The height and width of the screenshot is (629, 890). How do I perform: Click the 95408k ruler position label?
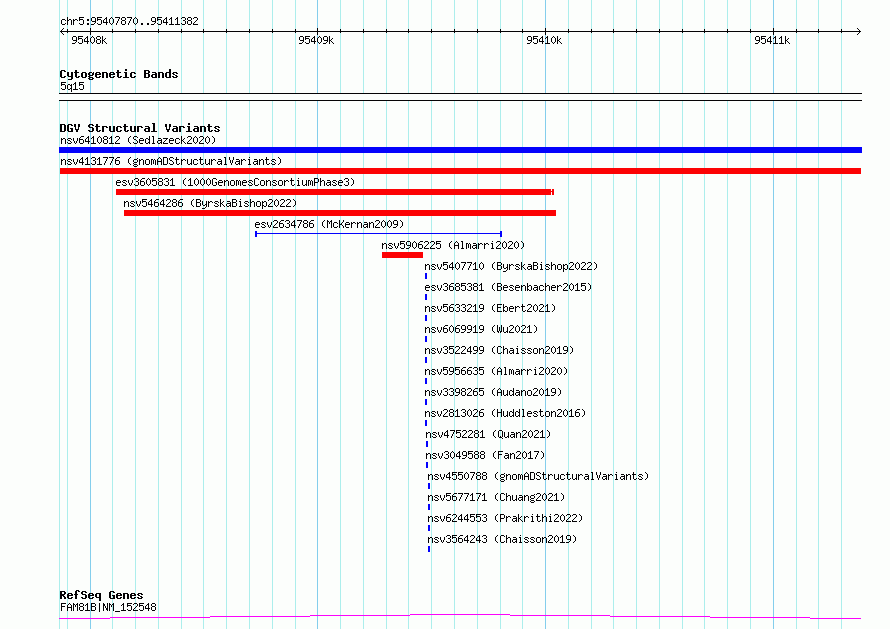(x=89, y=40)
